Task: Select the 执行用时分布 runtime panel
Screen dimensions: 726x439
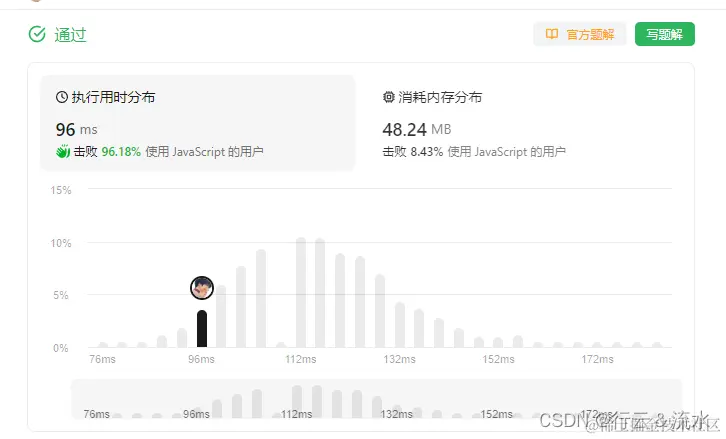Action: pos(198,123)
